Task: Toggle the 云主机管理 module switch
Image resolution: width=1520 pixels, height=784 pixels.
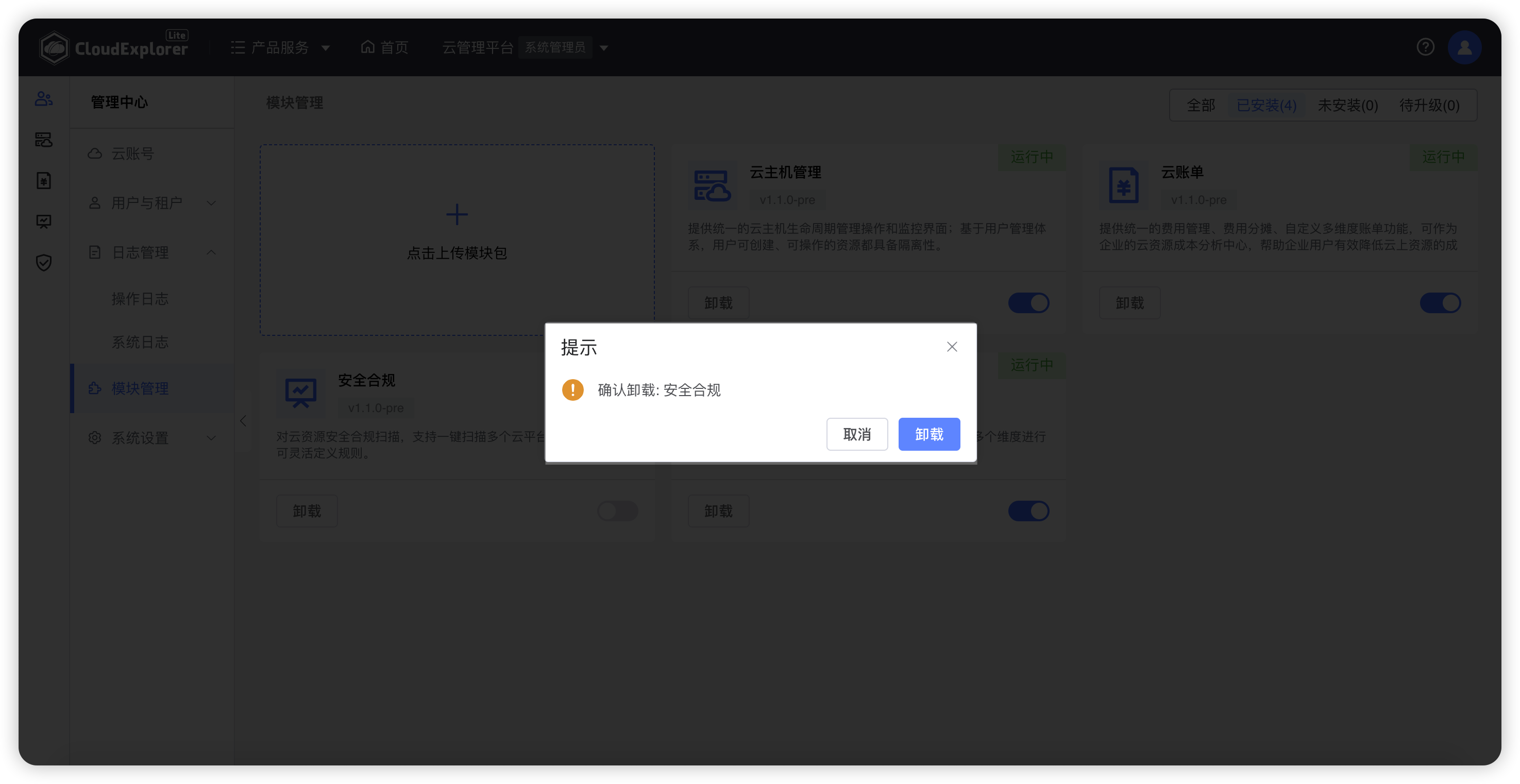Action: tap(1028, 303)
